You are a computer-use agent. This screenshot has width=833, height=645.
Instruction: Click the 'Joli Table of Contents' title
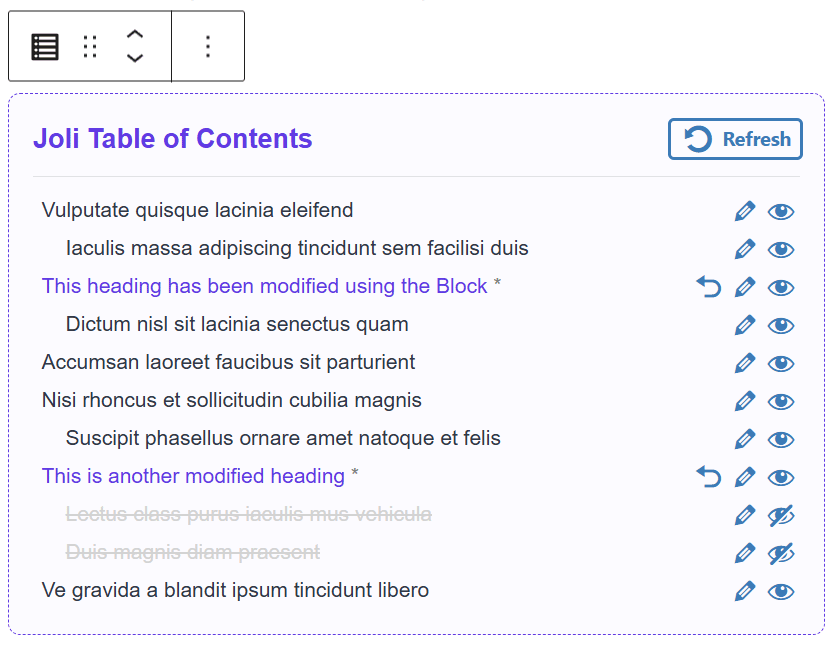coord(172,139)
